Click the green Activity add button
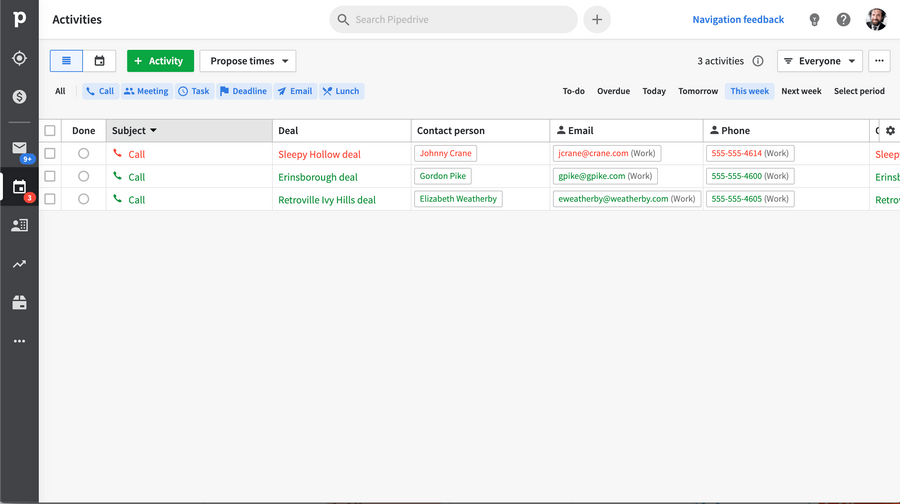Viewport: 900px width, 504px height. tap(160, 61)
